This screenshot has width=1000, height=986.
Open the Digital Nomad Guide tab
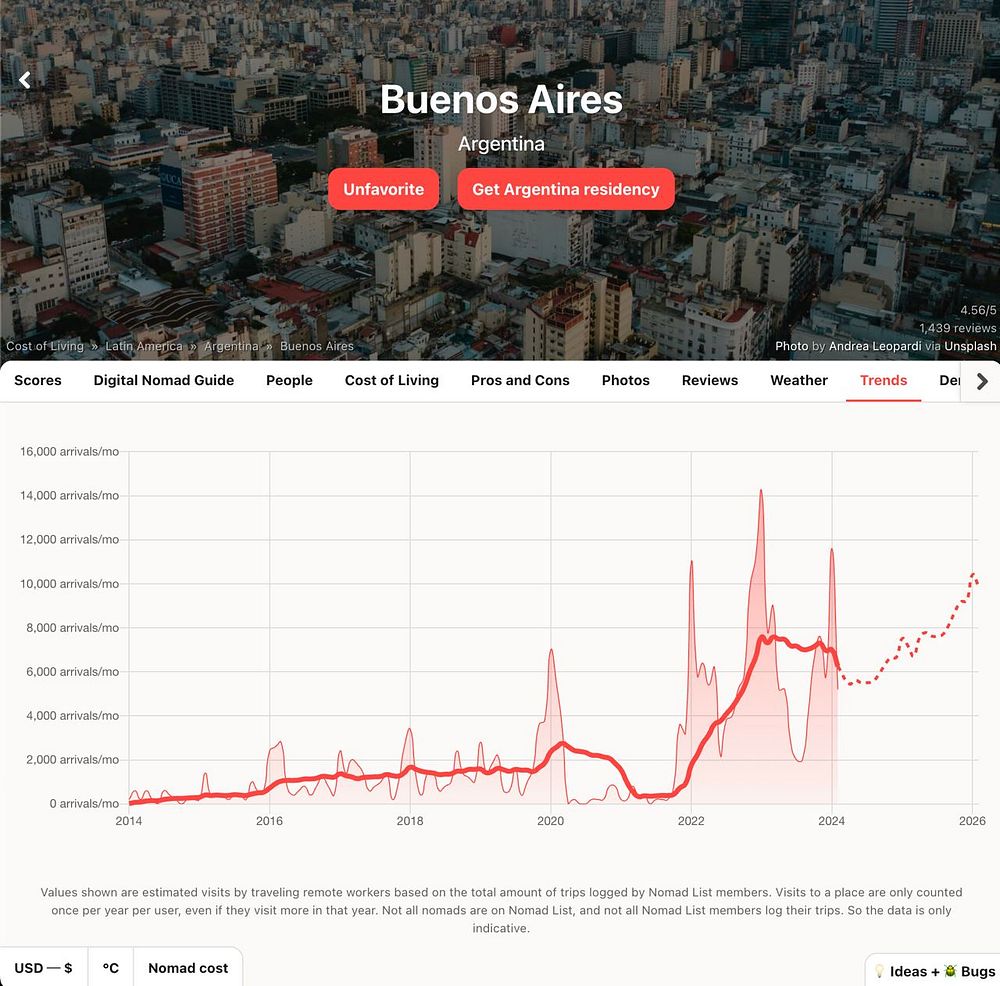(164, 380)
